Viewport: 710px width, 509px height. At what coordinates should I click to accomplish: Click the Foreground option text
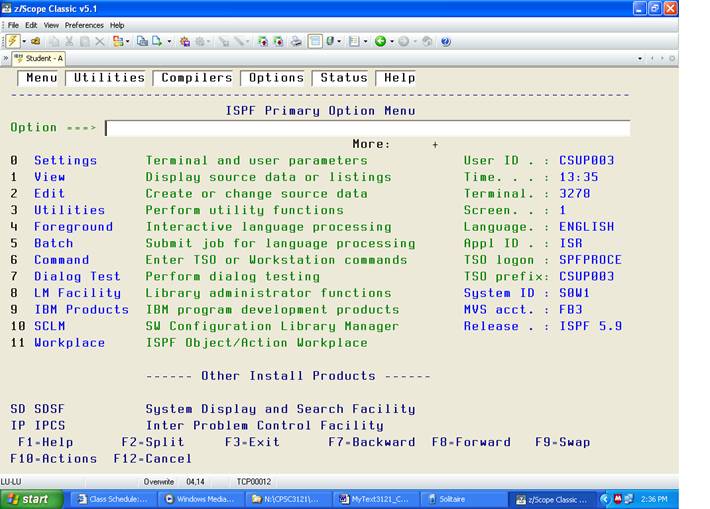73,226
